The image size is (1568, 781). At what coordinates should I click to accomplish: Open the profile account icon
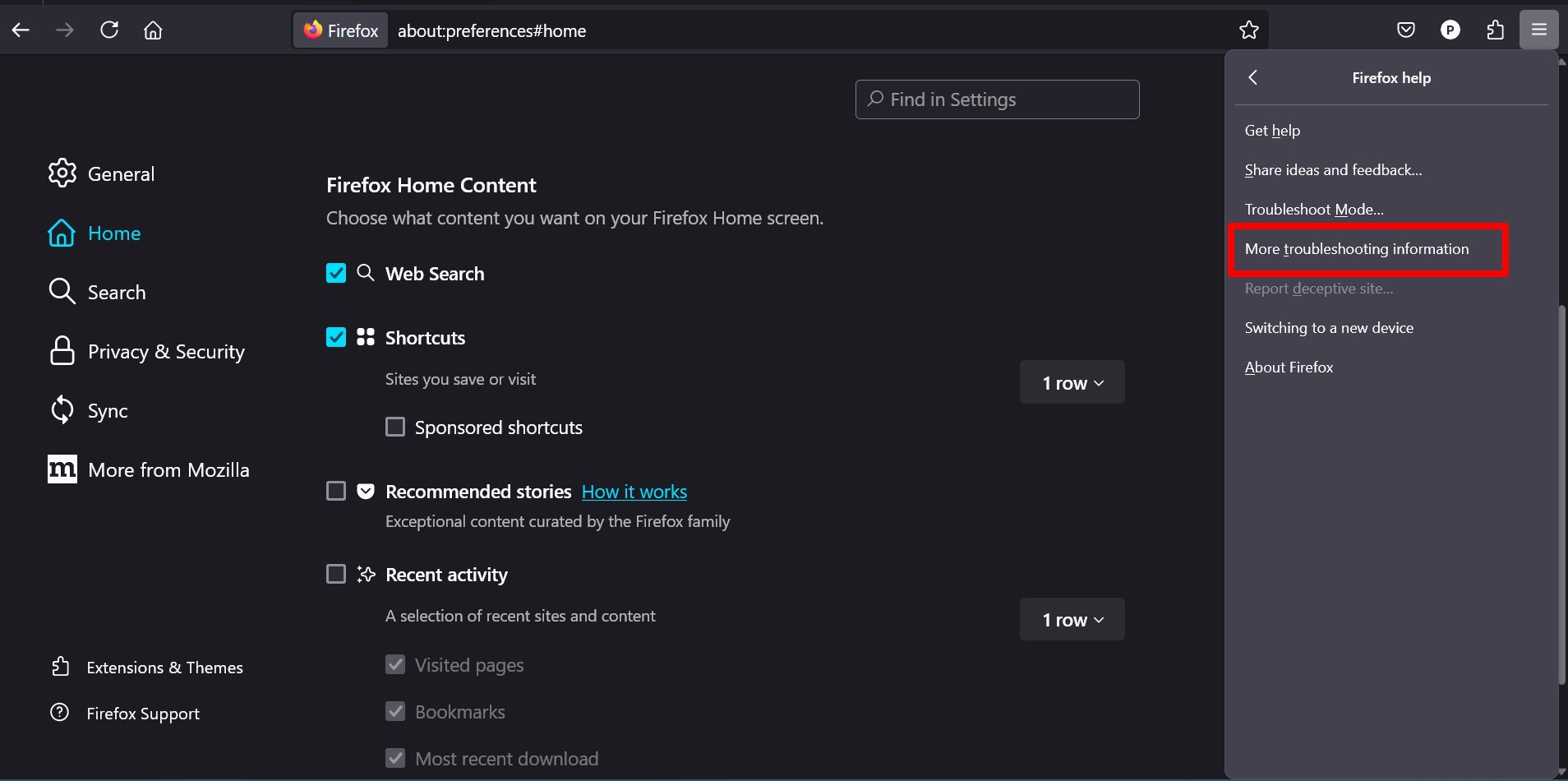(1450, 30)
